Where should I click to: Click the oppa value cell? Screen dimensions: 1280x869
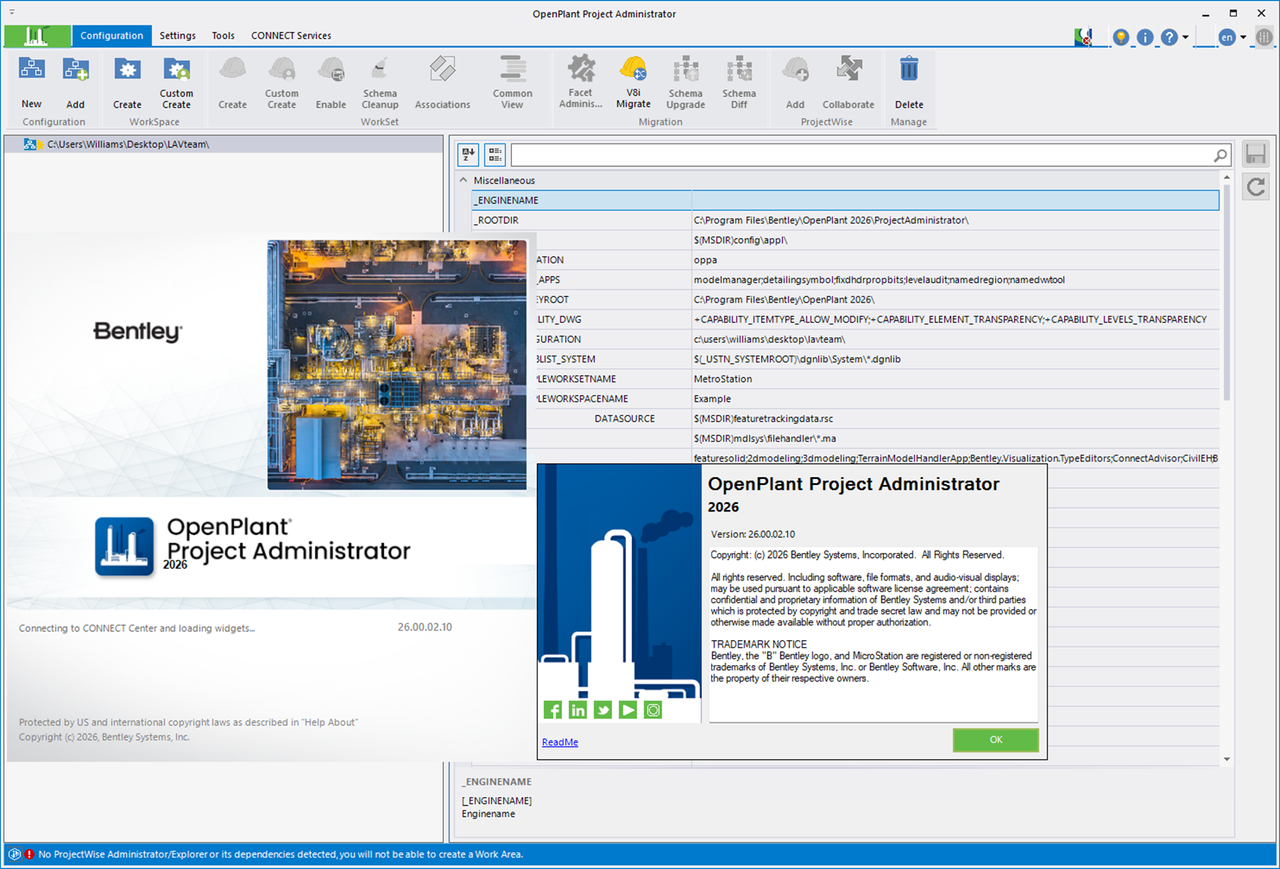(x=955, y=260)
